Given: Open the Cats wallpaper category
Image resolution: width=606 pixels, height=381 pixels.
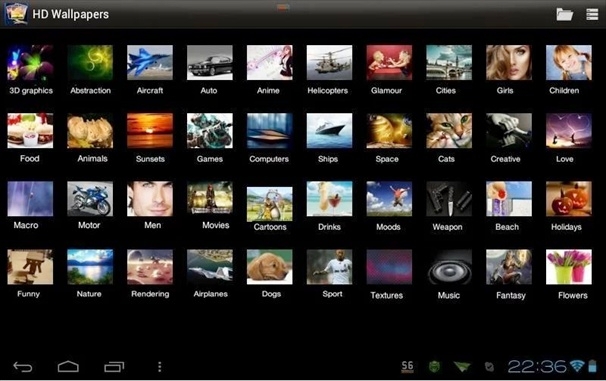Looking at the screenshot, I should click(x=449, y=131).
